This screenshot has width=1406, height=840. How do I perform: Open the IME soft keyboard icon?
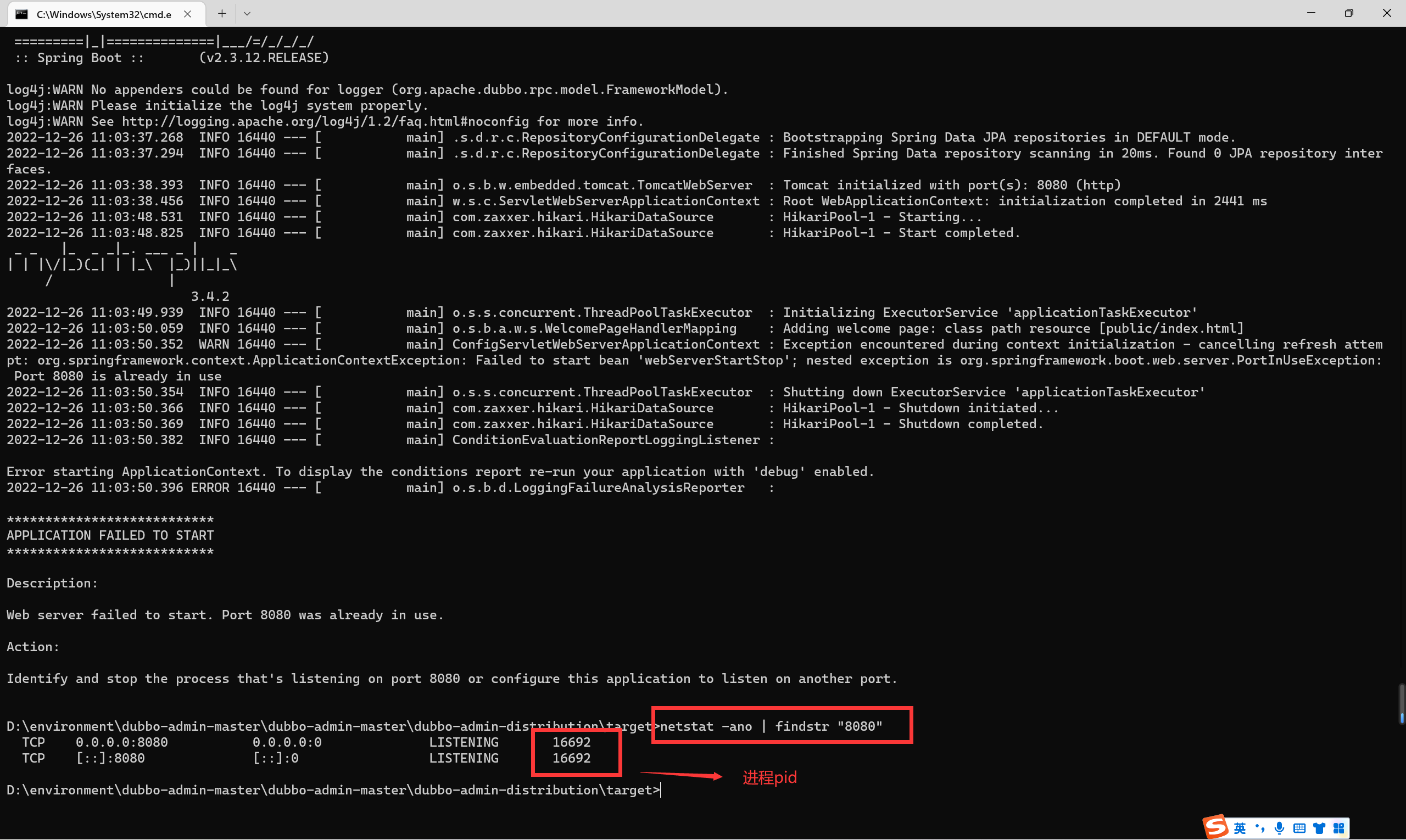[x=1299, y=828]
